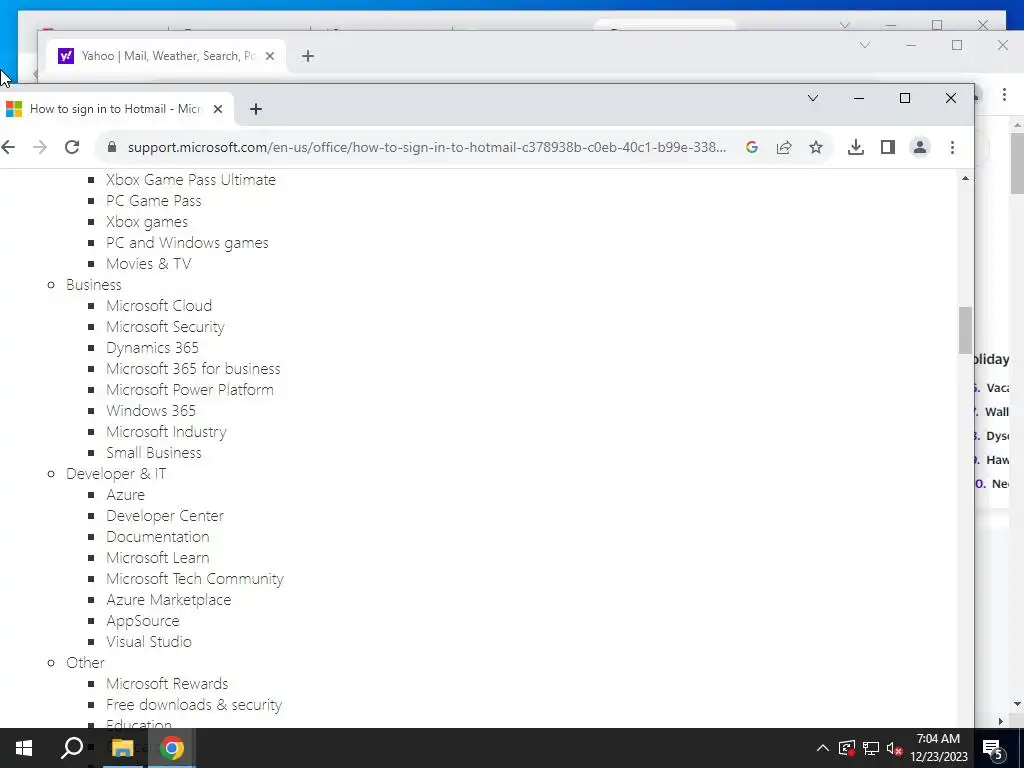Click the muted volume icon in tray
Viewport: 1024px width, 768px height.
click(894, 748)
